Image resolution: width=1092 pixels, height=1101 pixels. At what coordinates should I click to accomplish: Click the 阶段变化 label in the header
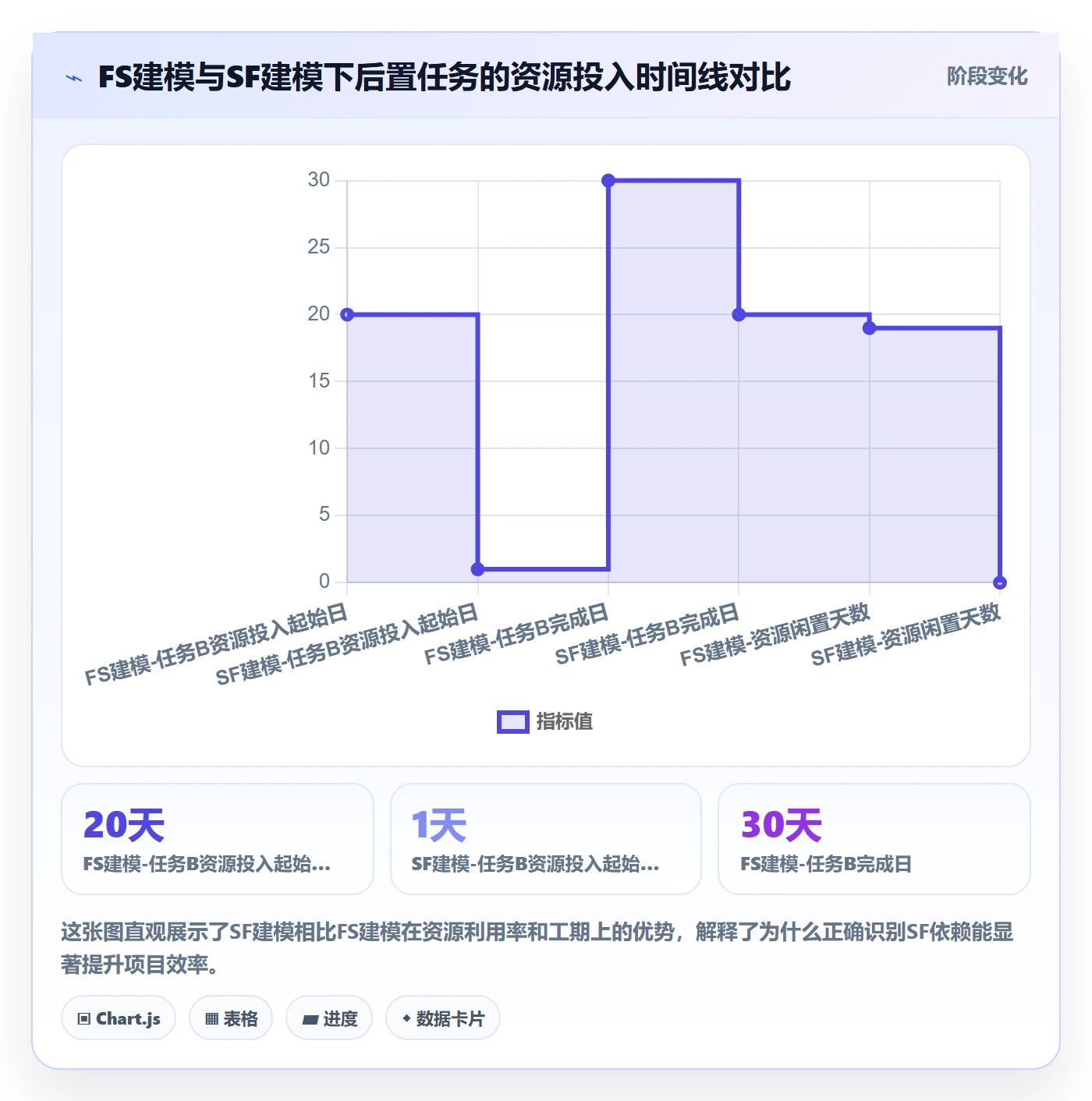pyautogui.click(x=987, y=76)
